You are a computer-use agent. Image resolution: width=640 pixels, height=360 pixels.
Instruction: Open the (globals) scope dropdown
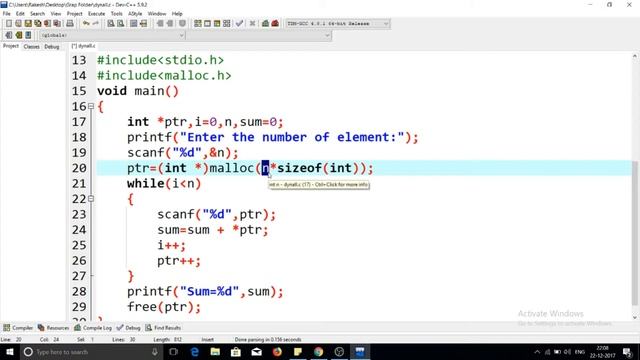tap(111, 36)
